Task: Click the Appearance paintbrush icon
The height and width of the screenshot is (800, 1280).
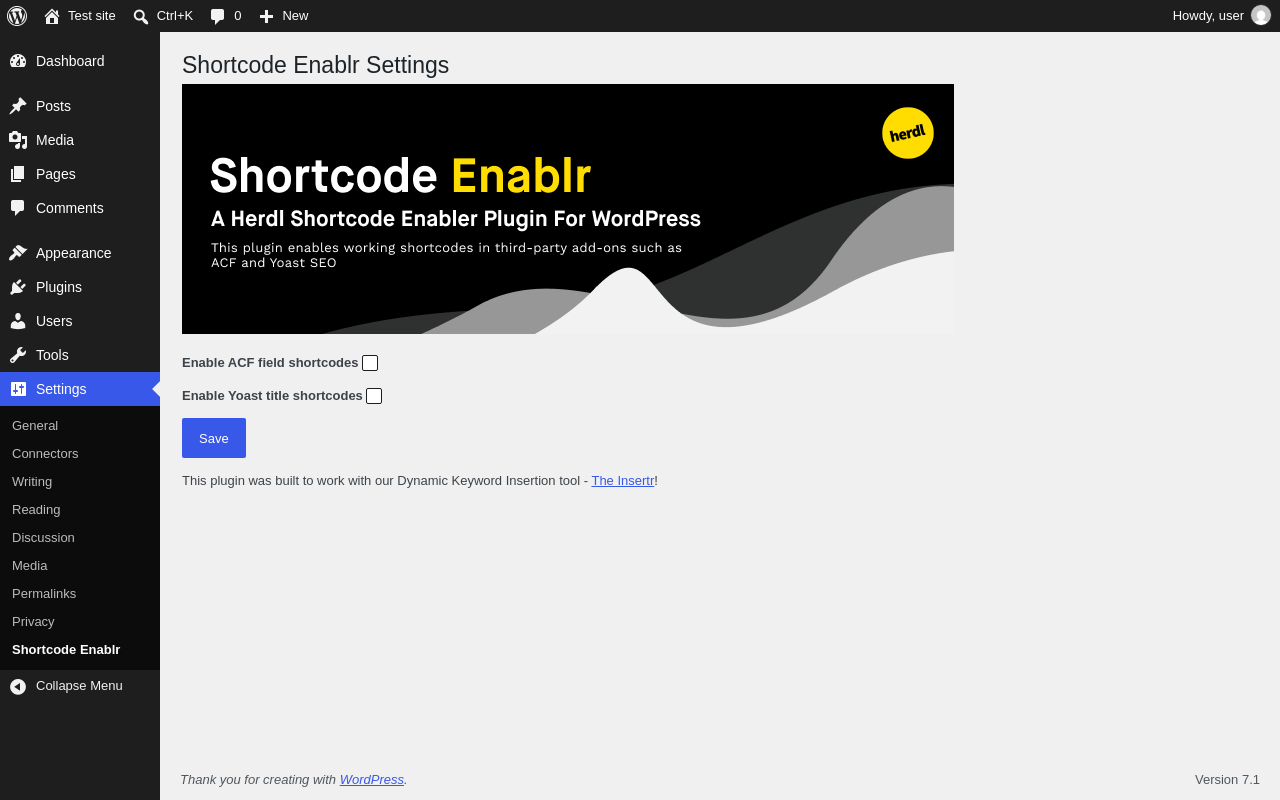Action: (x=18, y=253)
